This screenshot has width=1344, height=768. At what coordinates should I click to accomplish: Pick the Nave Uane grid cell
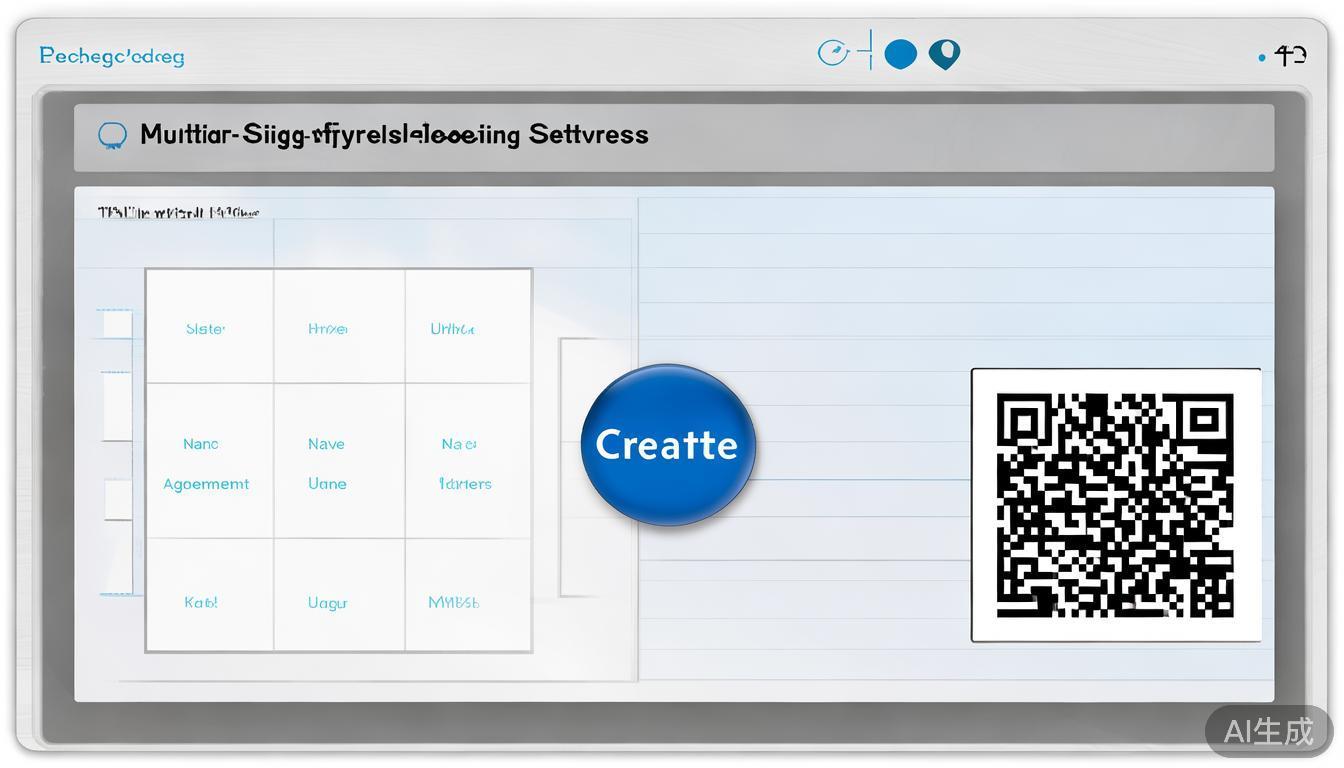(327, 463)
